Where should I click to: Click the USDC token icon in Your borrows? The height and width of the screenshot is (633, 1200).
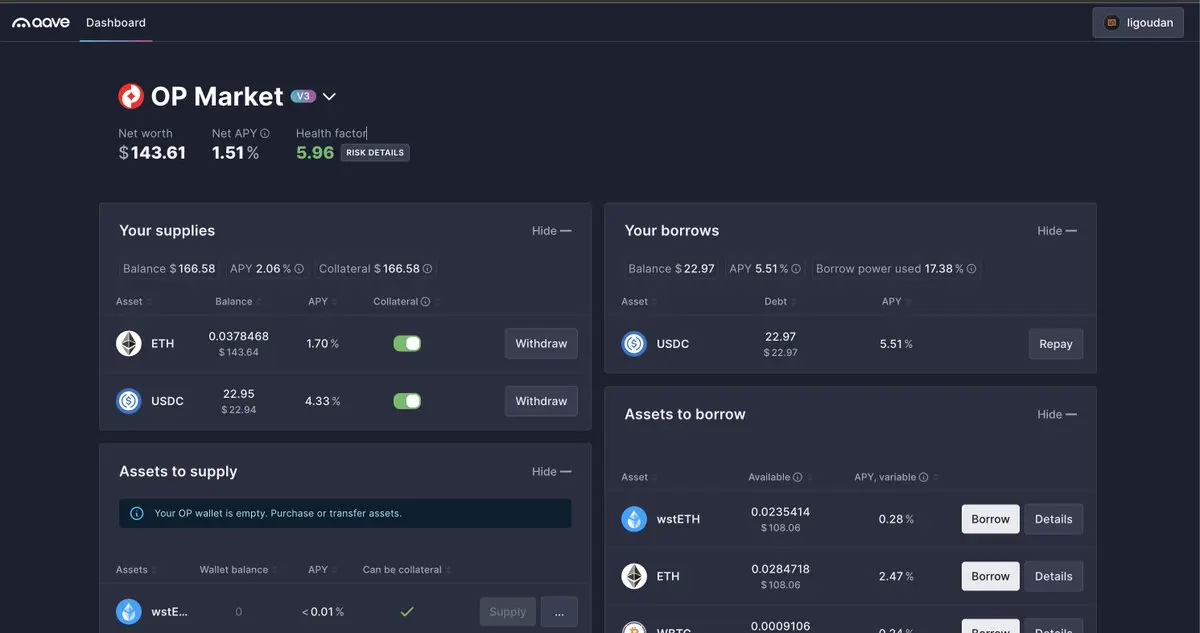(634, 344)
